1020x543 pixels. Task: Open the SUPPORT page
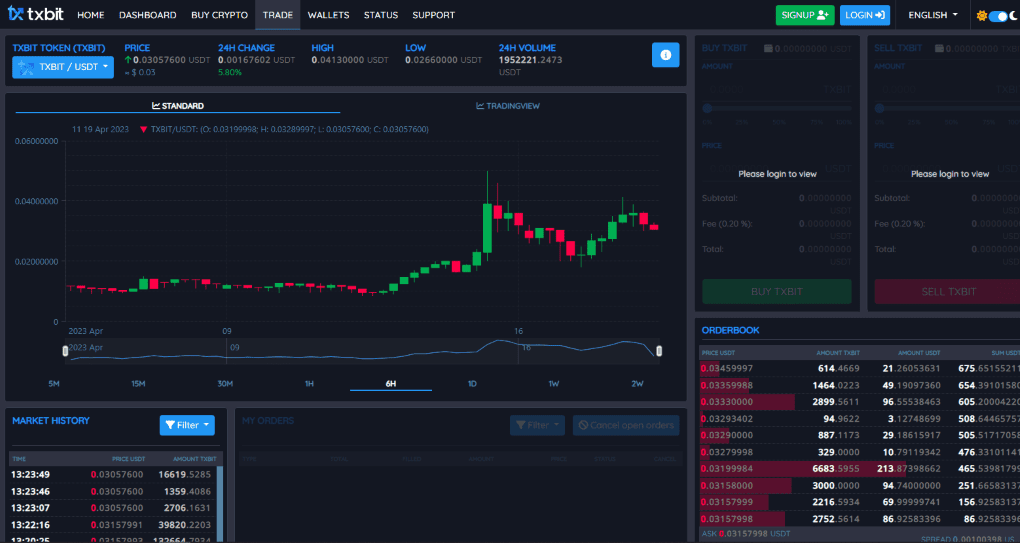pos(433,15)
